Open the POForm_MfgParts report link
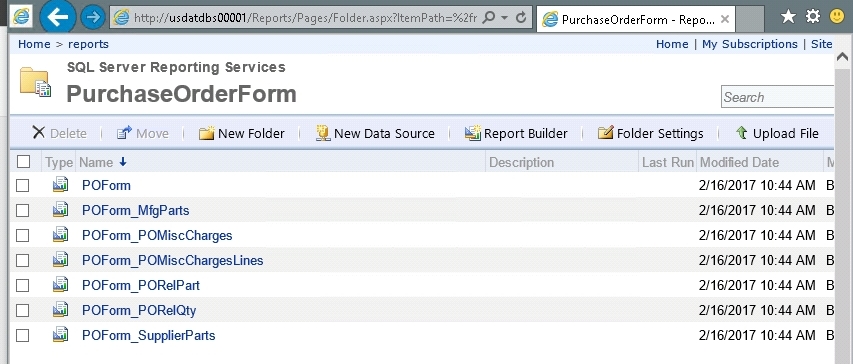 pos(135,211)
